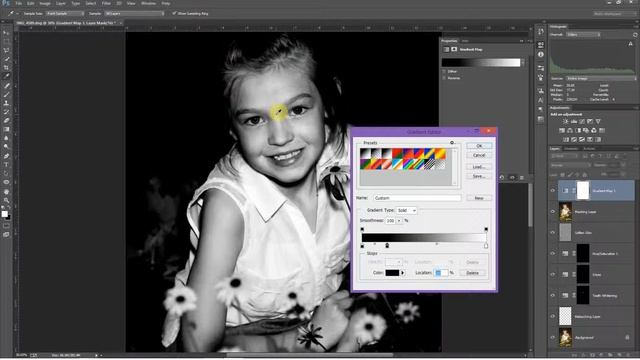This screenshot has width=640, height=360.
Task: Open the Layer menu
Action: coord(60,3)
